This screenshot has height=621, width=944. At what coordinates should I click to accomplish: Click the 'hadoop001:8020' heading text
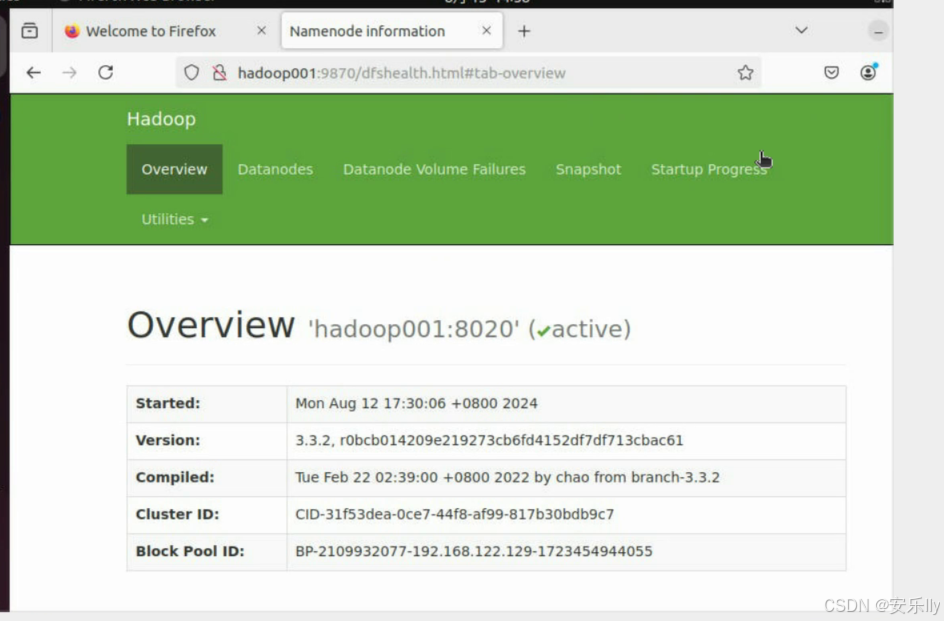[x=413, y=329]
